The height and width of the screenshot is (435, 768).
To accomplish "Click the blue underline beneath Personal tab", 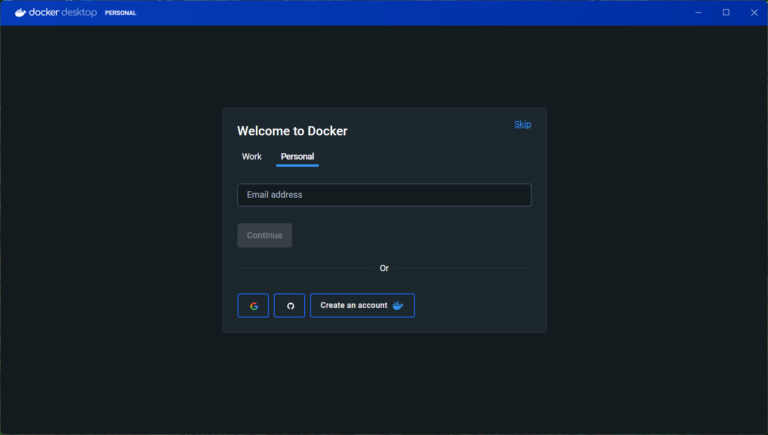I will [297, 165].
